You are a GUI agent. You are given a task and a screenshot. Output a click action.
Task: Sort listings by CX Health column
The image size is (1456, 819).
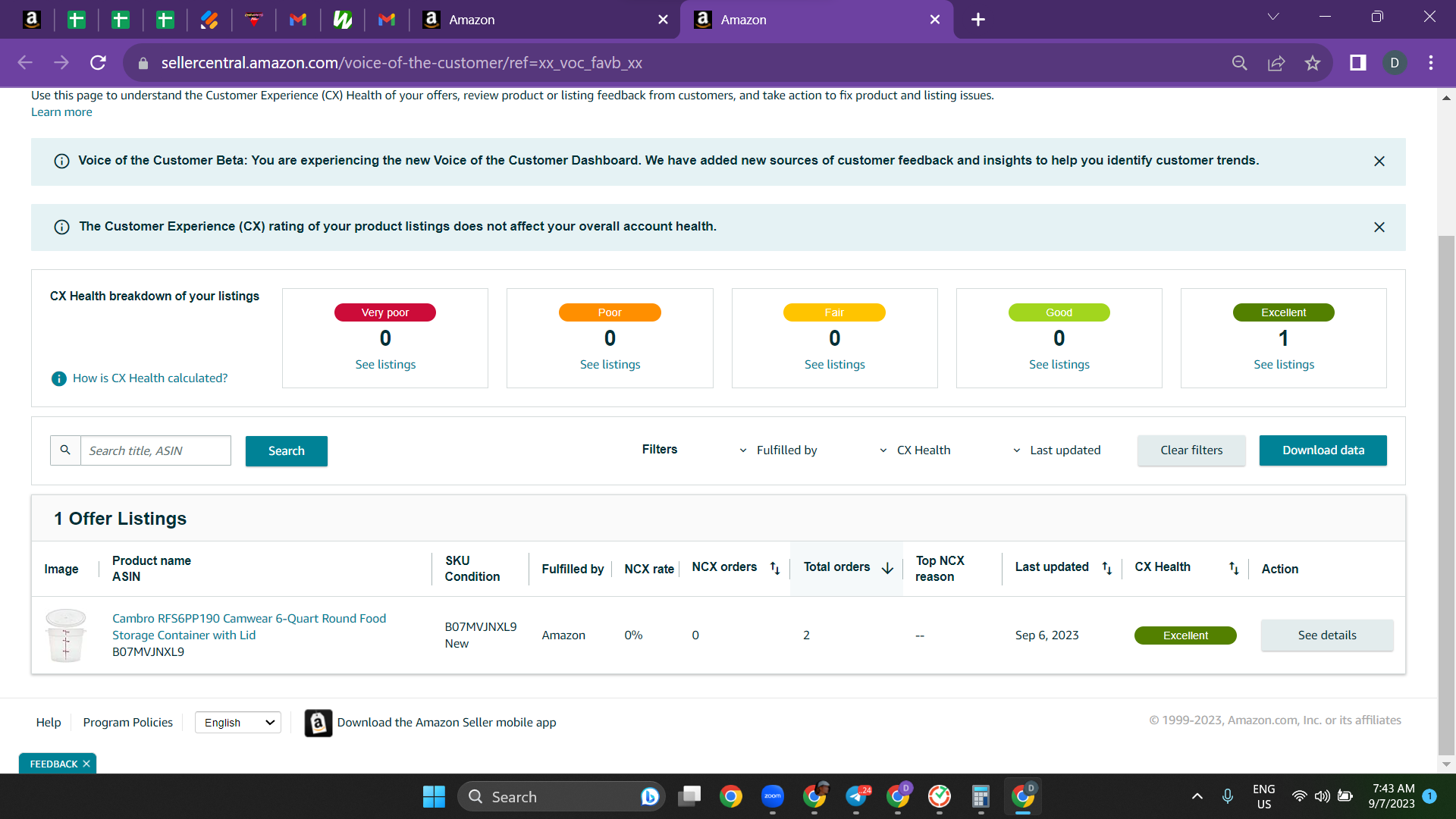point(1234,568)
